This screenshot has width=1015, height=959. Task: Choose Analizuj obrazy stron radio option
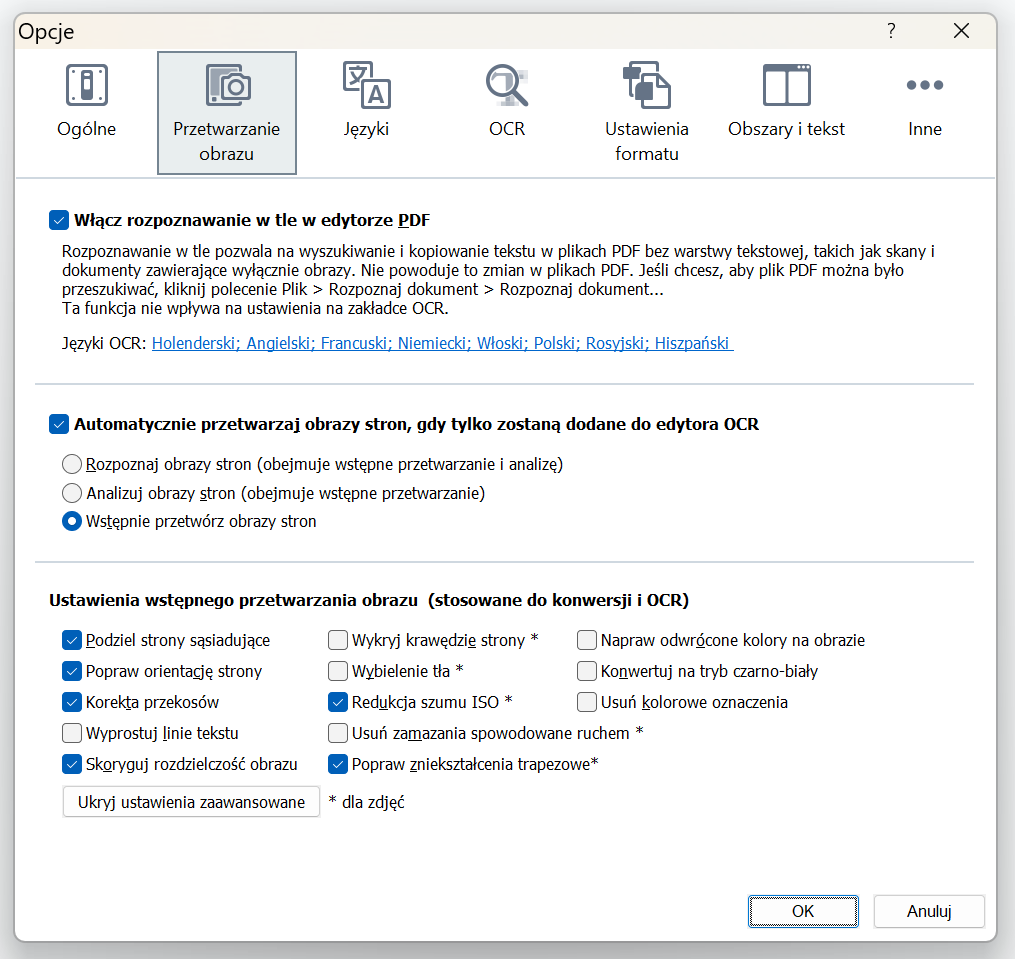71,493
